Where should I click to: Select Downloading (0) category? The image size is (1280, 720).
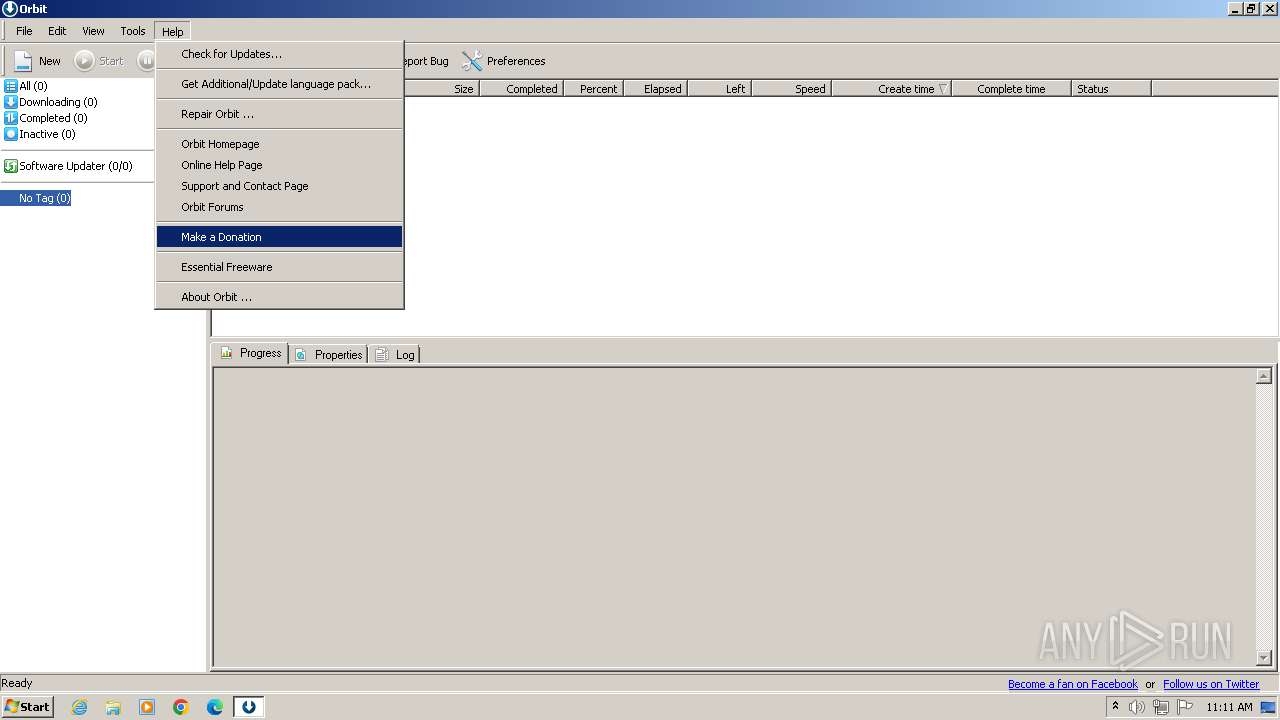click(51, 102)
